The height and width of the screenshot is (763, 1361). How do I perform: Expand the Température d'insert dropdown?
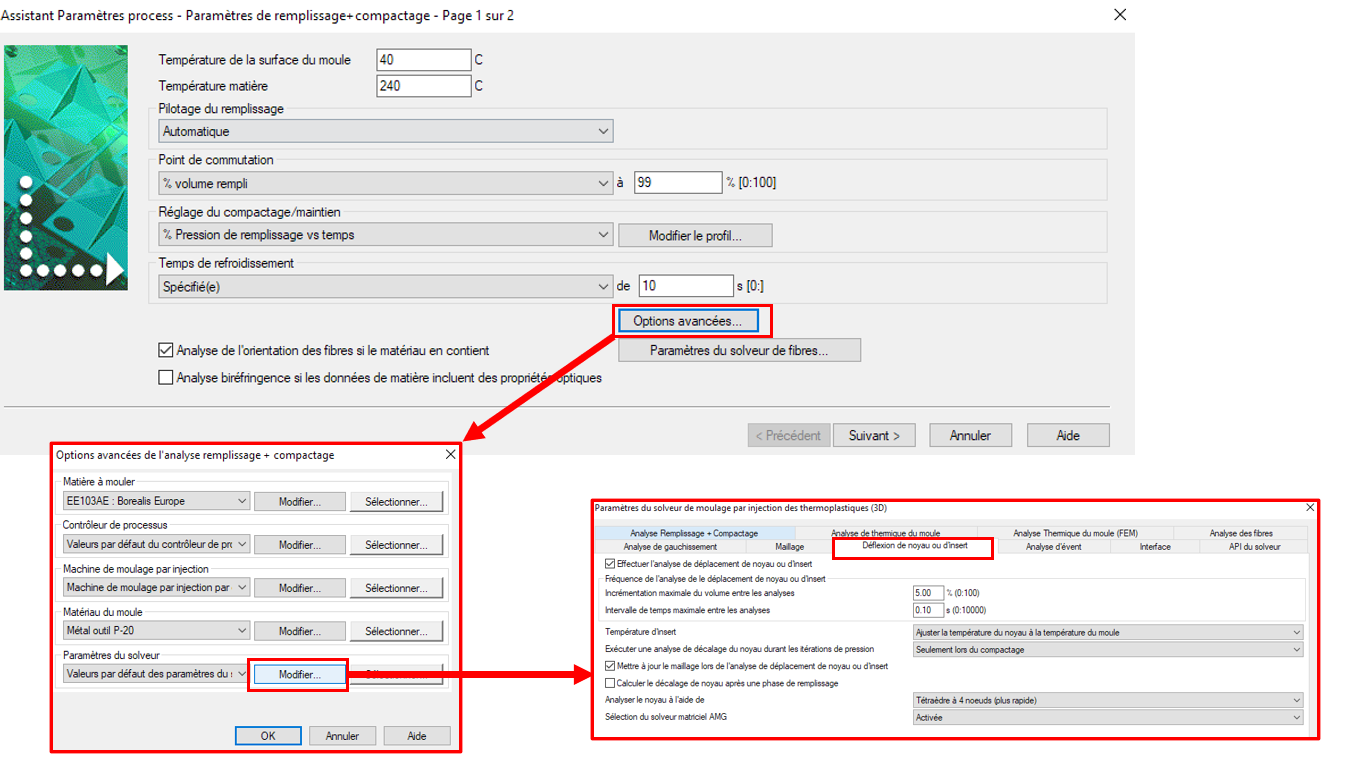click(x=1108, y=632)
